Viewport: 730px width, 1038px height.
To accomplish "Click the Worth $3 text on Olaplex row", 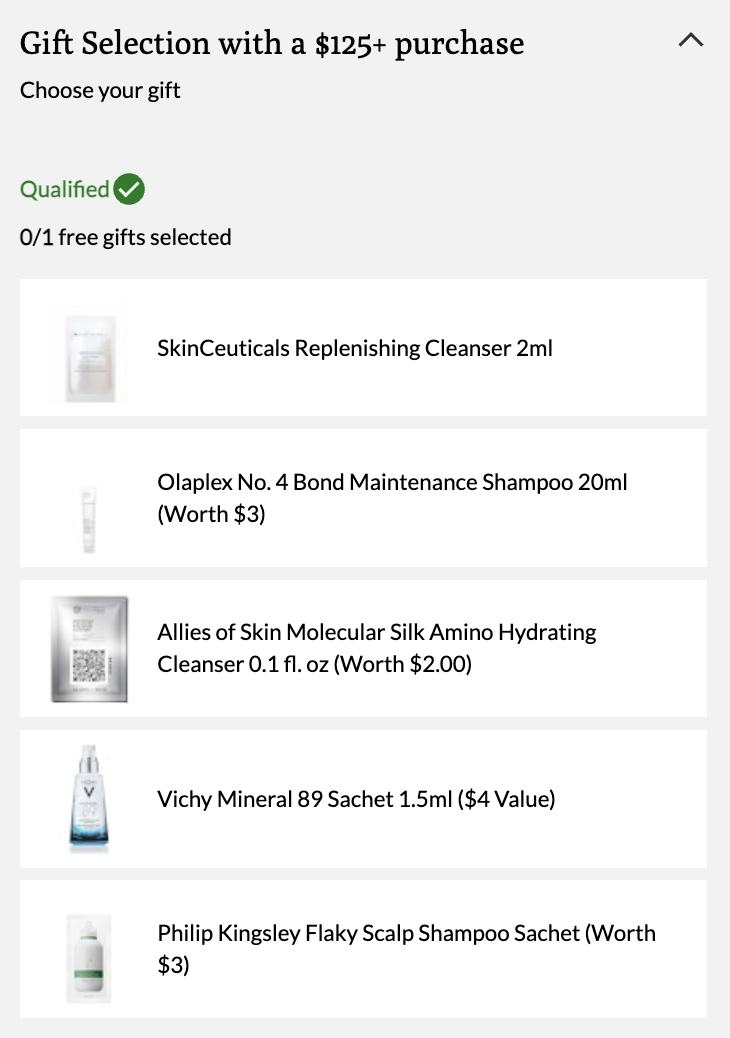I will 211,514.
